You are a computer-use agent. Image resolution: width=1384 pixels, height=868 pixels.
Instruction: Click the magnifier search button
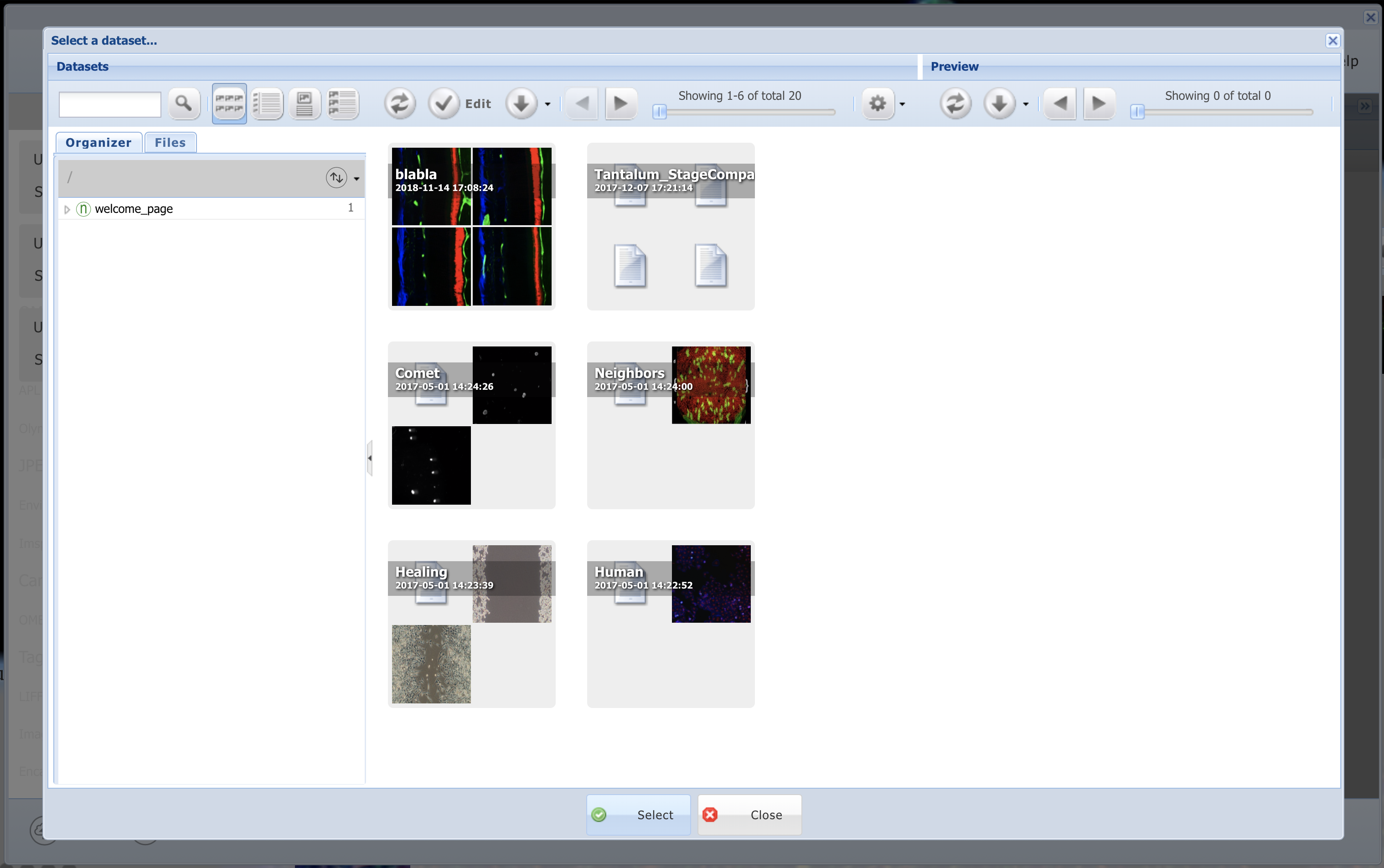coord(184,104)
